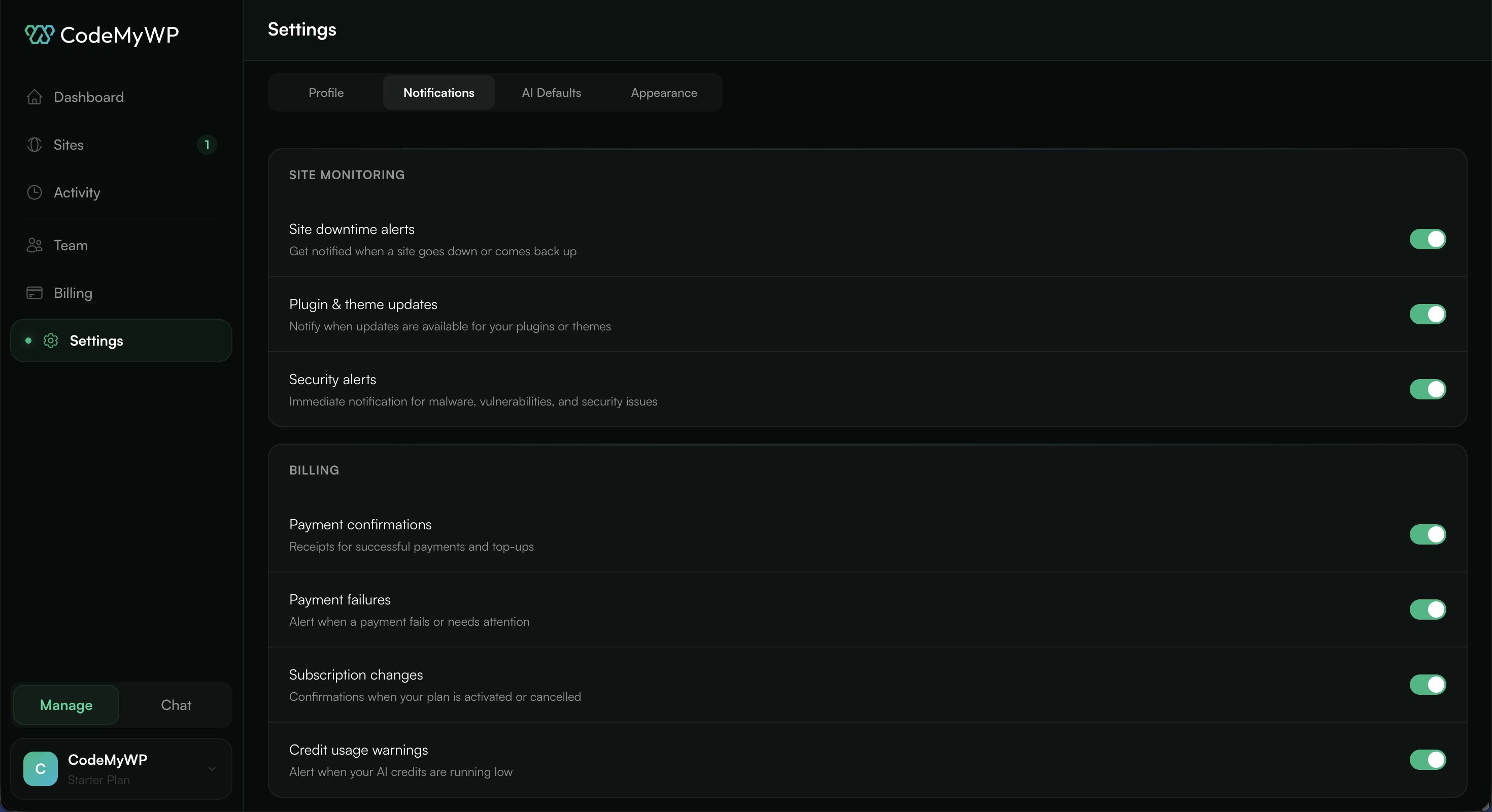Click "Starter Plan" text under account name
The height and width of the screenshot is (812, 1492).
click(x=99, y=780)
